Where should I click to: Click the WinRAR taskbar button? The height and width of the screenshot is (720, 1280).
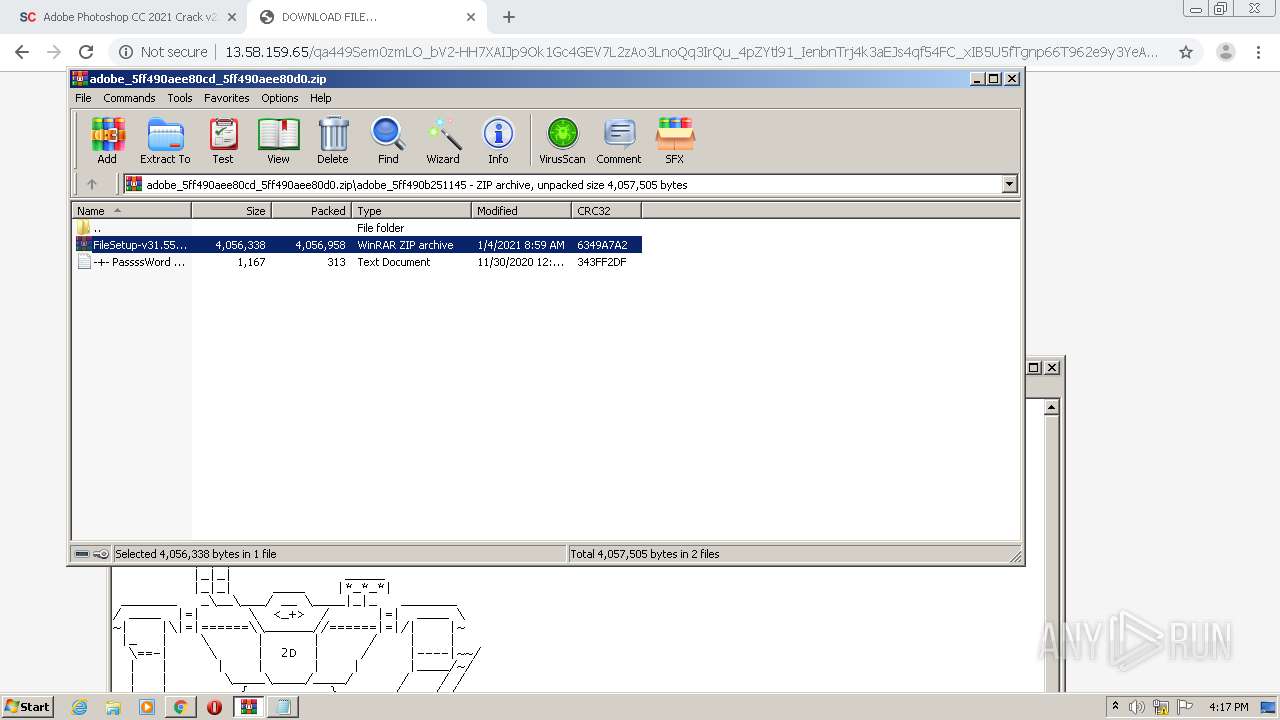click(x=249, y=707)
